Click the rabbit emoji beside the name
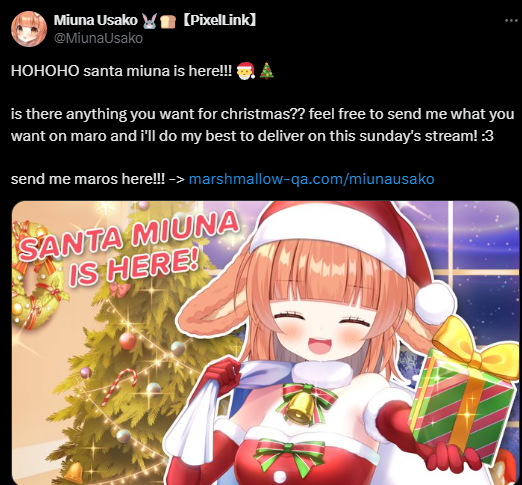Viewport: 522px width, 485px height. click(149, 21)
